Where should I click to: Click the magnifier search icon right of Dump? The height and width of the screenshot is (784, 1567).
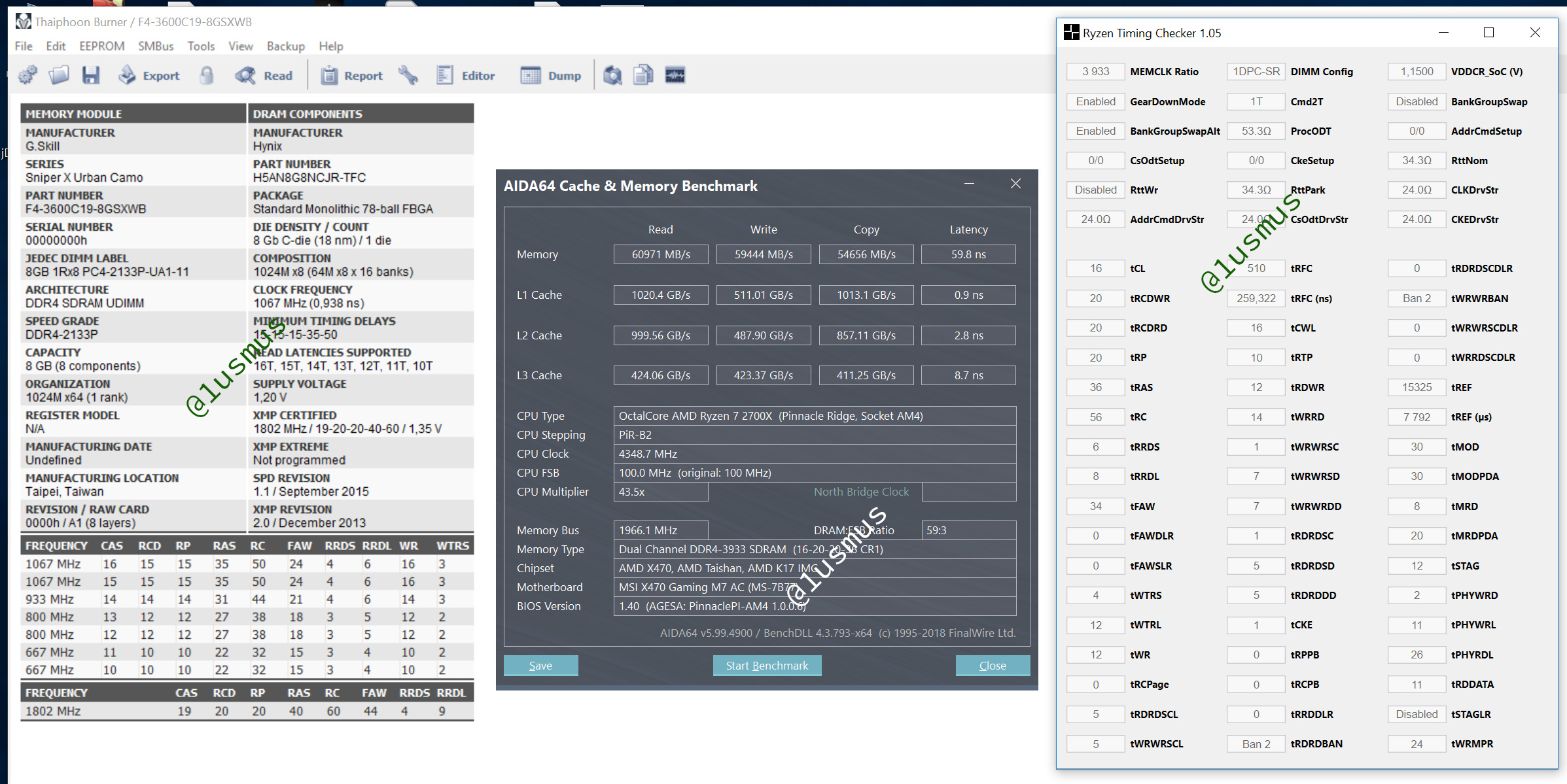coord(612,75)
